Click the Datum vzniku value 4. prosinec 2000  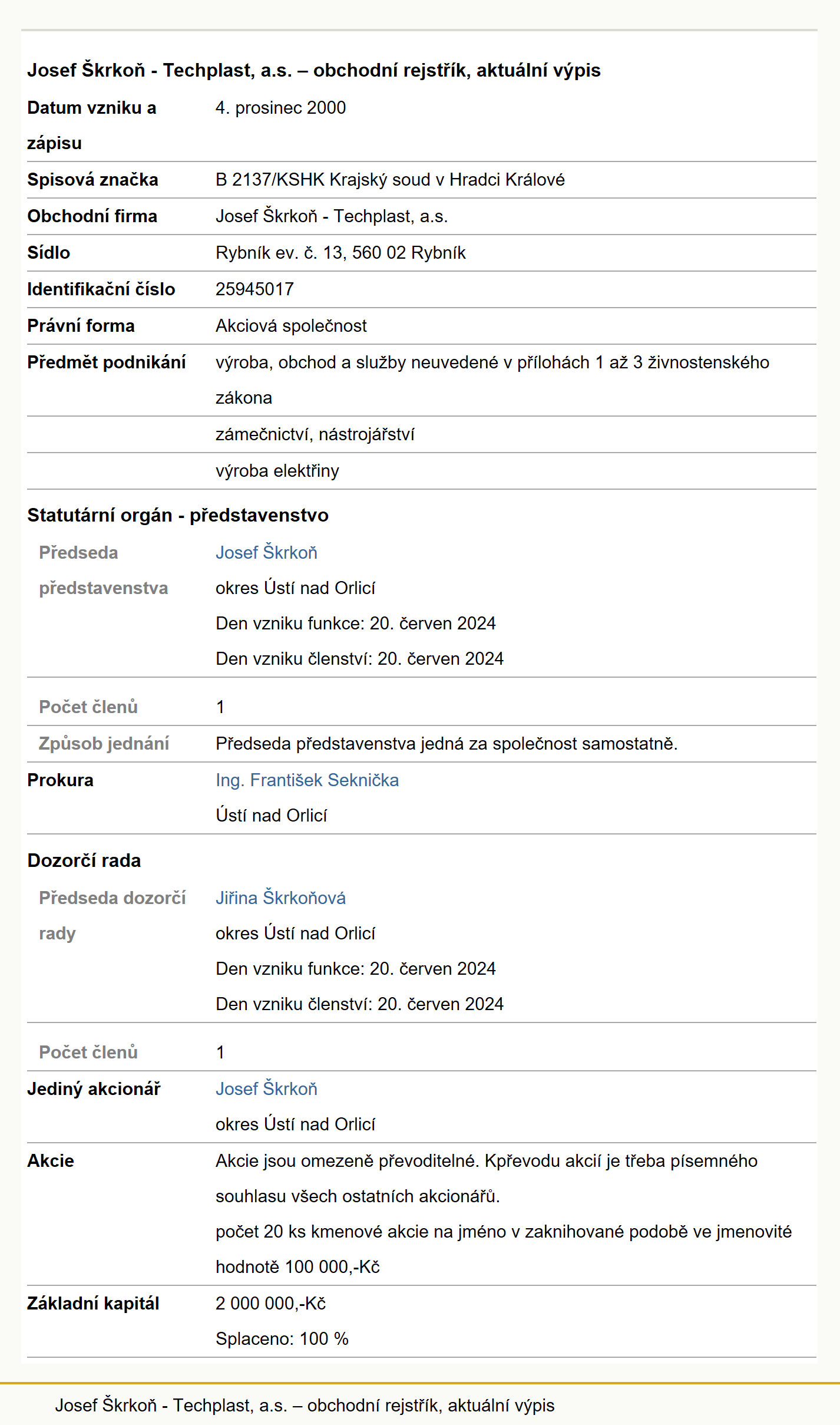(x=280, y=108)
